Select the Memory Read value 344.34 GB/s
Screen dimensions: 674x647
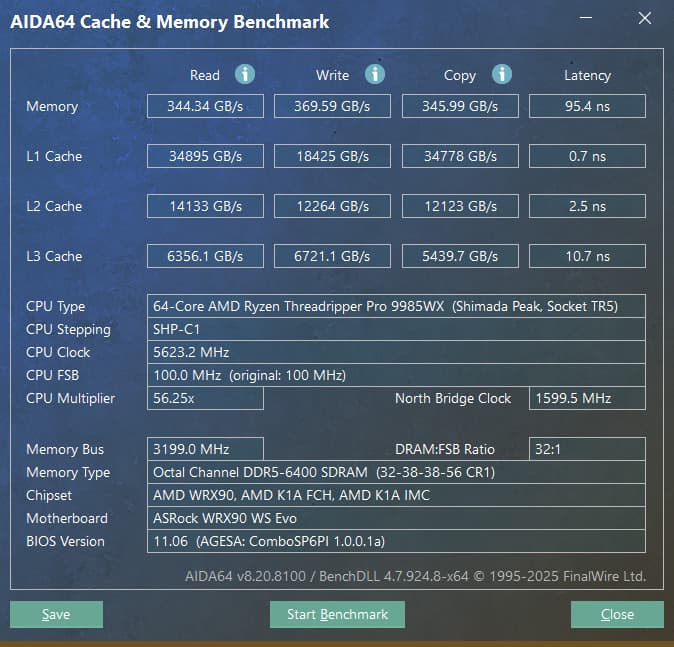point(205,106)
